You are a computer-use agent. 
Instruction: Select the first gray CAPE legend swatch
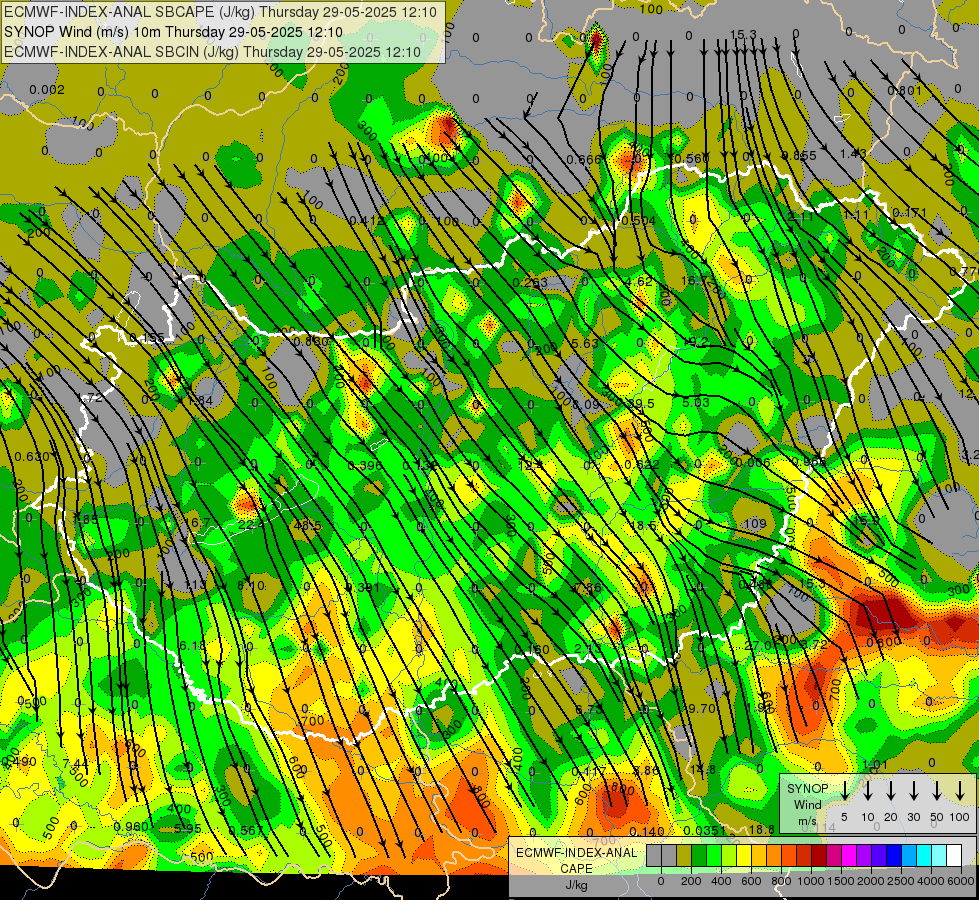coord(654,856)
